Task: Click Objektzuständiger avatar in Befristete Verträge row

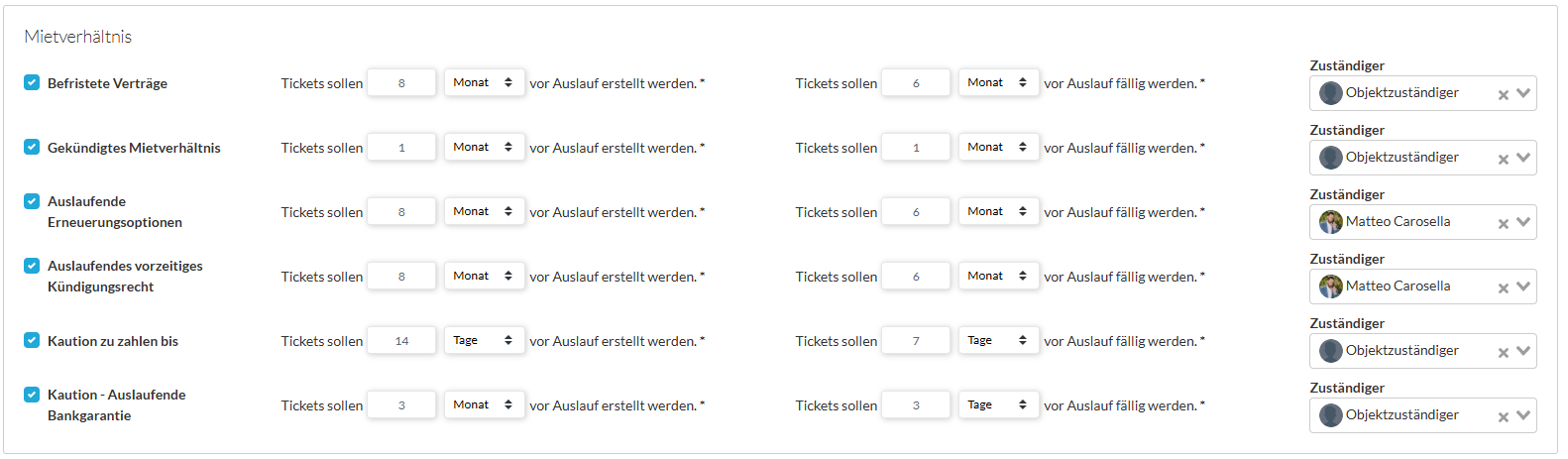Action: click(x=1330, y=93)
